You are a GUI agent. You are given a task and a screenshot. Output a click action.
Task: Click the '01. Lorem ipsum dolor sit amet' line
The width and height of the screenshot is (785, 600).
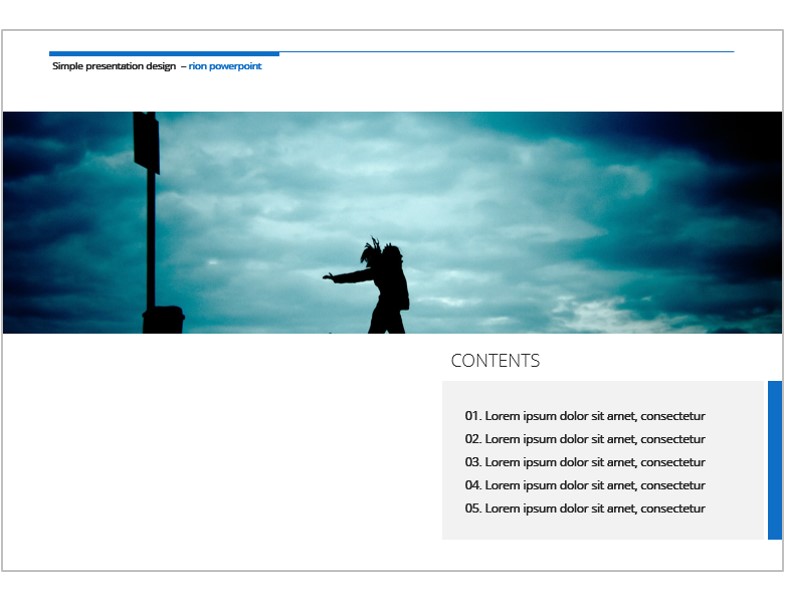(585, 416)
